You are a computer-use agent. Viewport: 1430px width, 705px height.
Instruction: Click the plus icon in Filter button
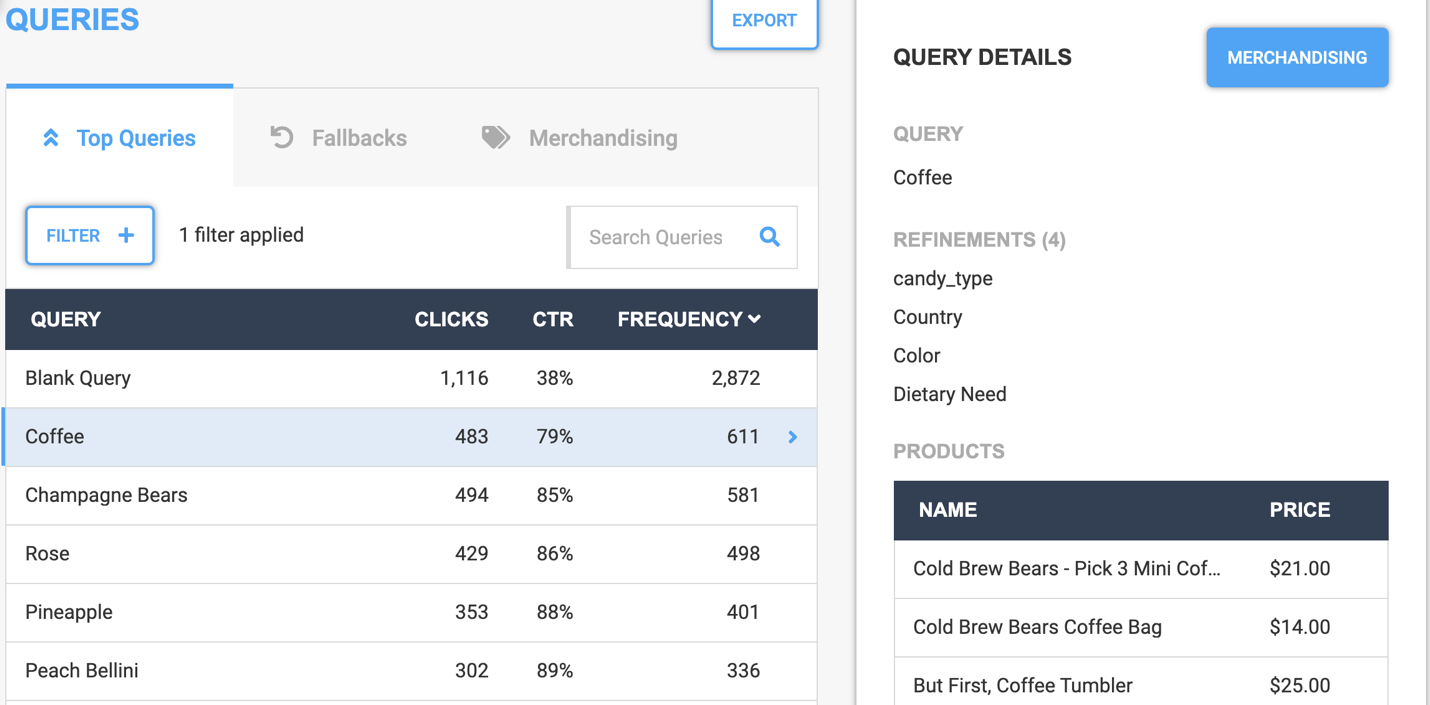pyautogui.click(x=126, y=235)
